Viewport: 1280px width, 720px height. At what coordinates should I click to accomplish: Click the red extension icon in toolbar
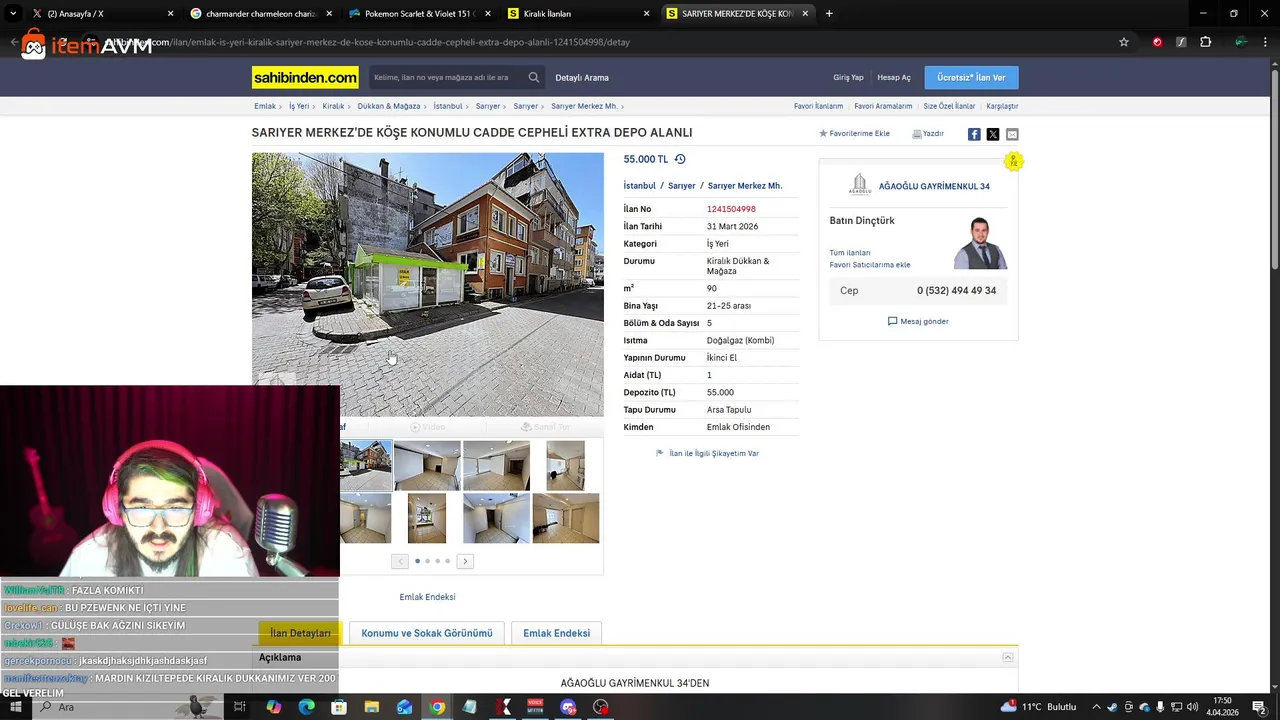pos(1157,42)
